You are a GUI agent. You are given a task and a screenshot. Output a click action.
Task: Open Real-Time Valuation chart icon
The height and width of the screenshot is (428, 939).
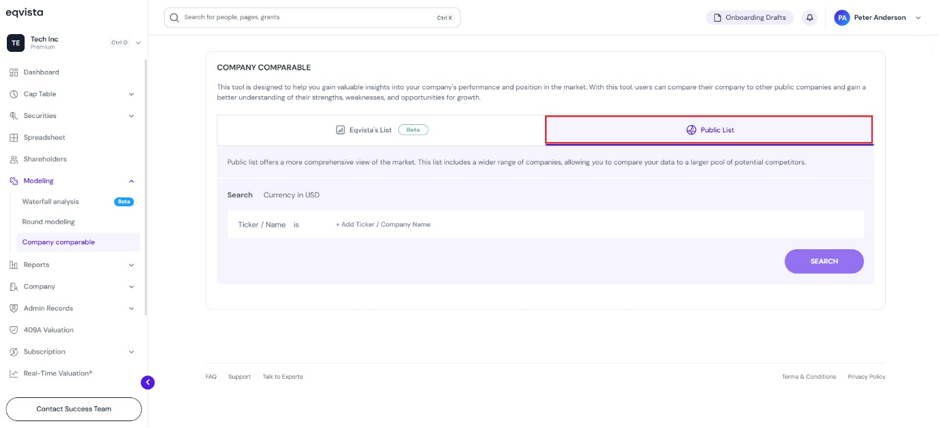[x=14, y=374]
